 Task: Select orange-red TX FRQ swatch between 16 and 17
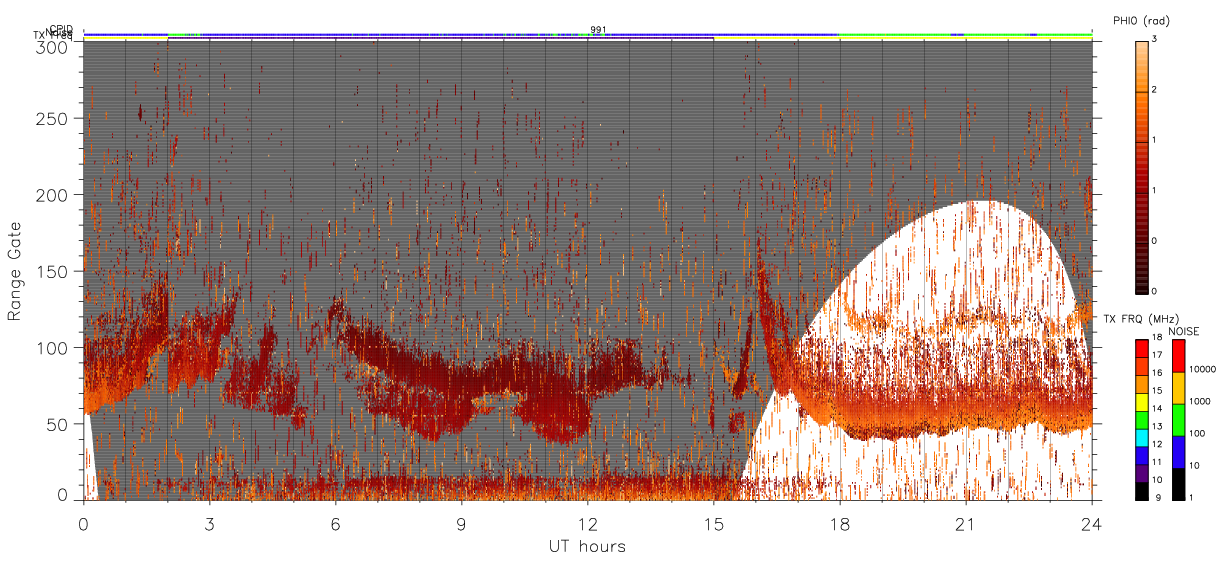coord(1142,366)
